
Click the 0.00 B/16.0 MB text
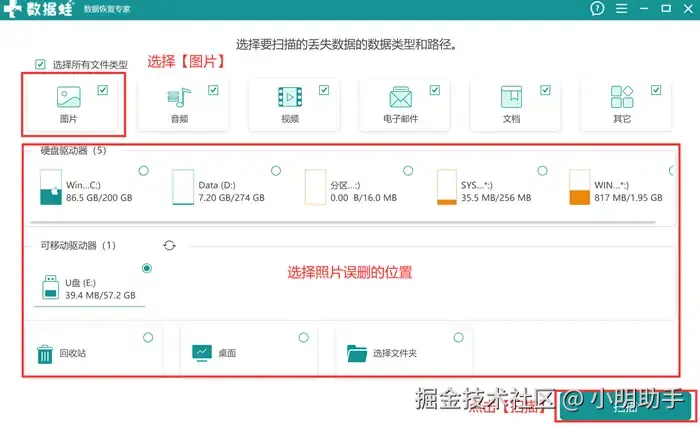click(363, 198)
